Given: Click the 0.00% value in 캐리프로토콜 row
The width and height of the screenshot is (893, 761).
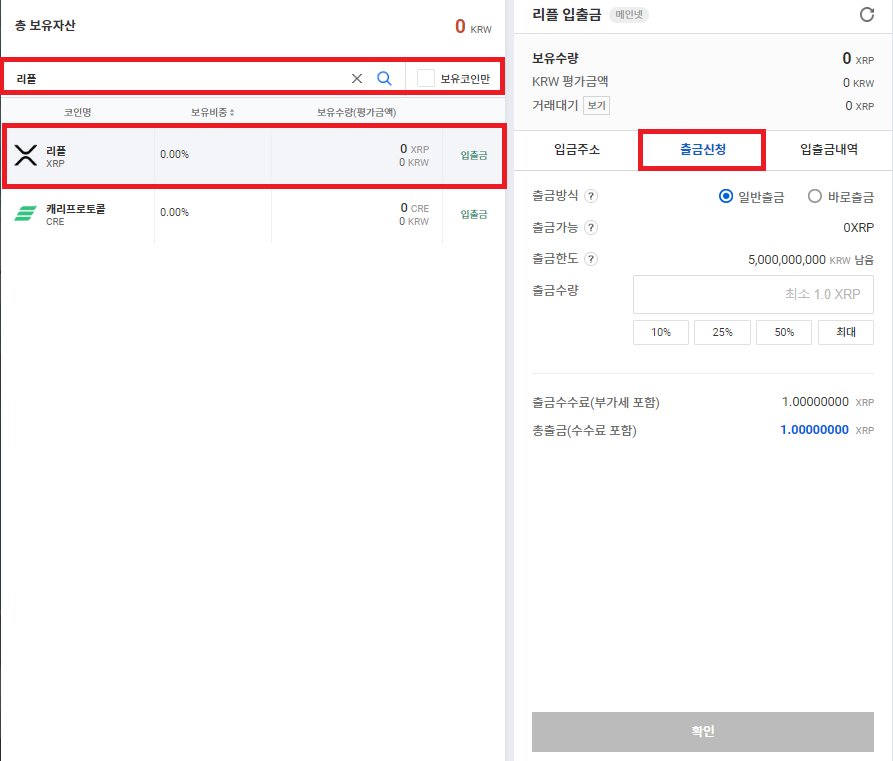Looking at the screenshot, I should (174, 212).
